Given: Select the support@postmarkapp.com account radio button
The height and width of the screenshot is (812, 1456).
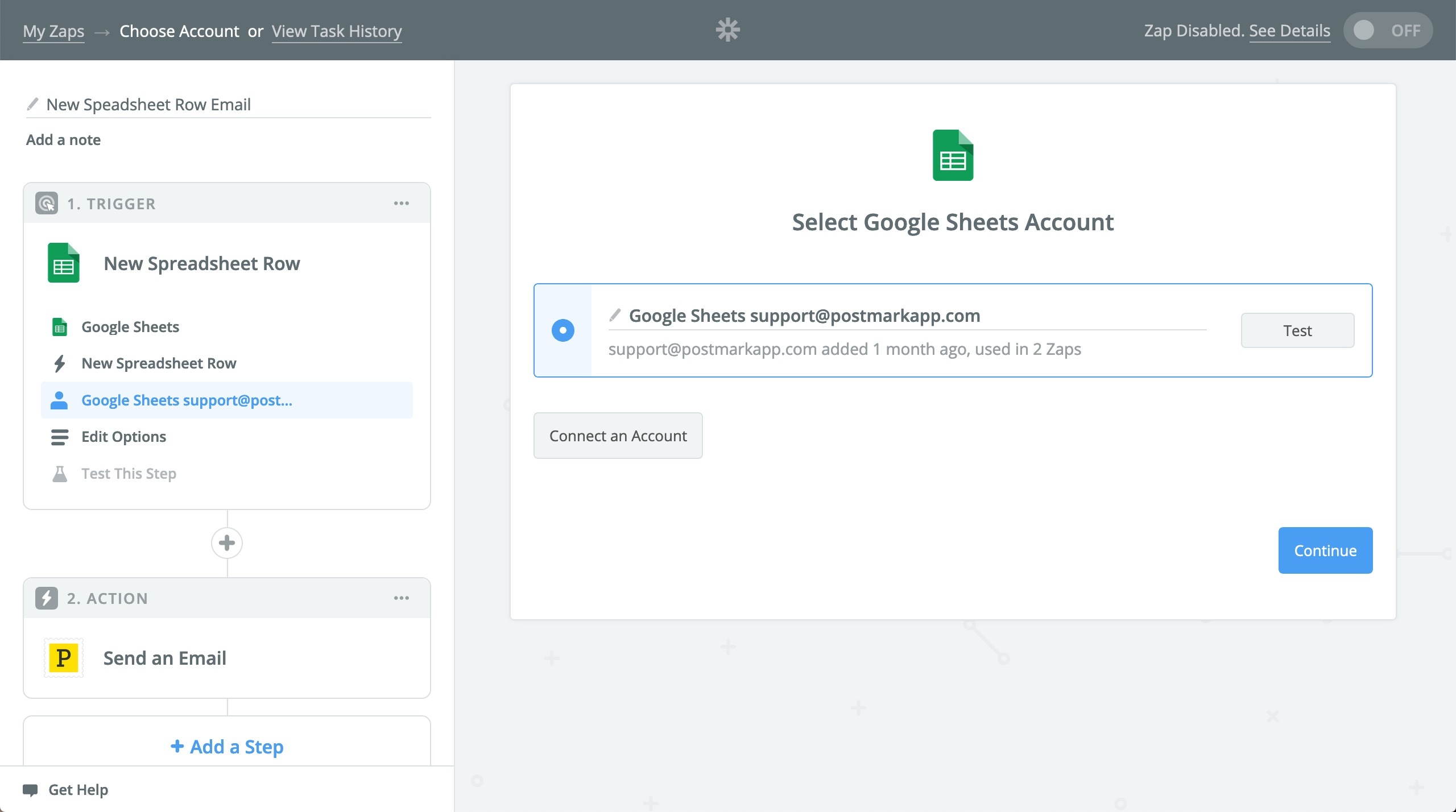Looking at the screenshot, I should tap(563, 330).
